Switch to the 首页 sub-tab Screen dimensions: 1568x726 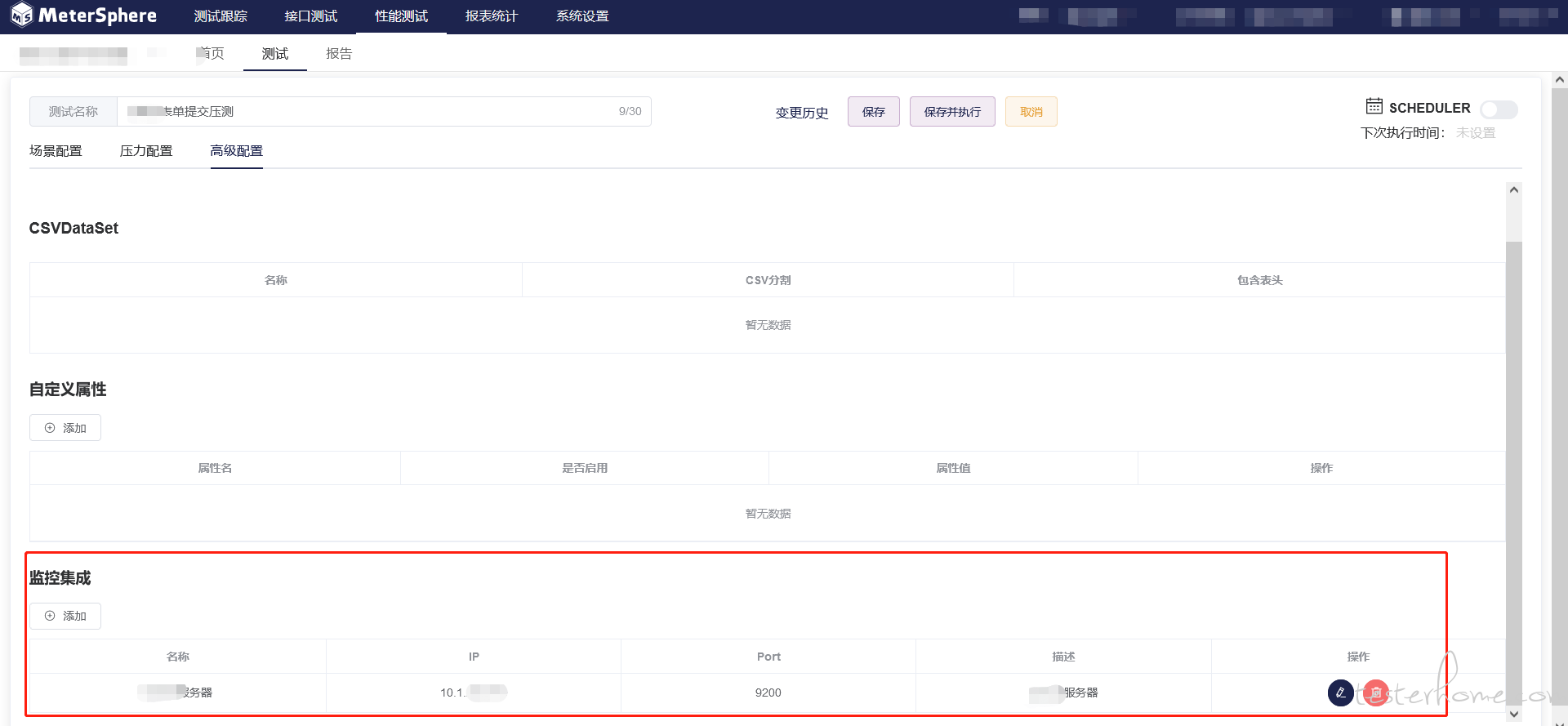coord(211,53)
